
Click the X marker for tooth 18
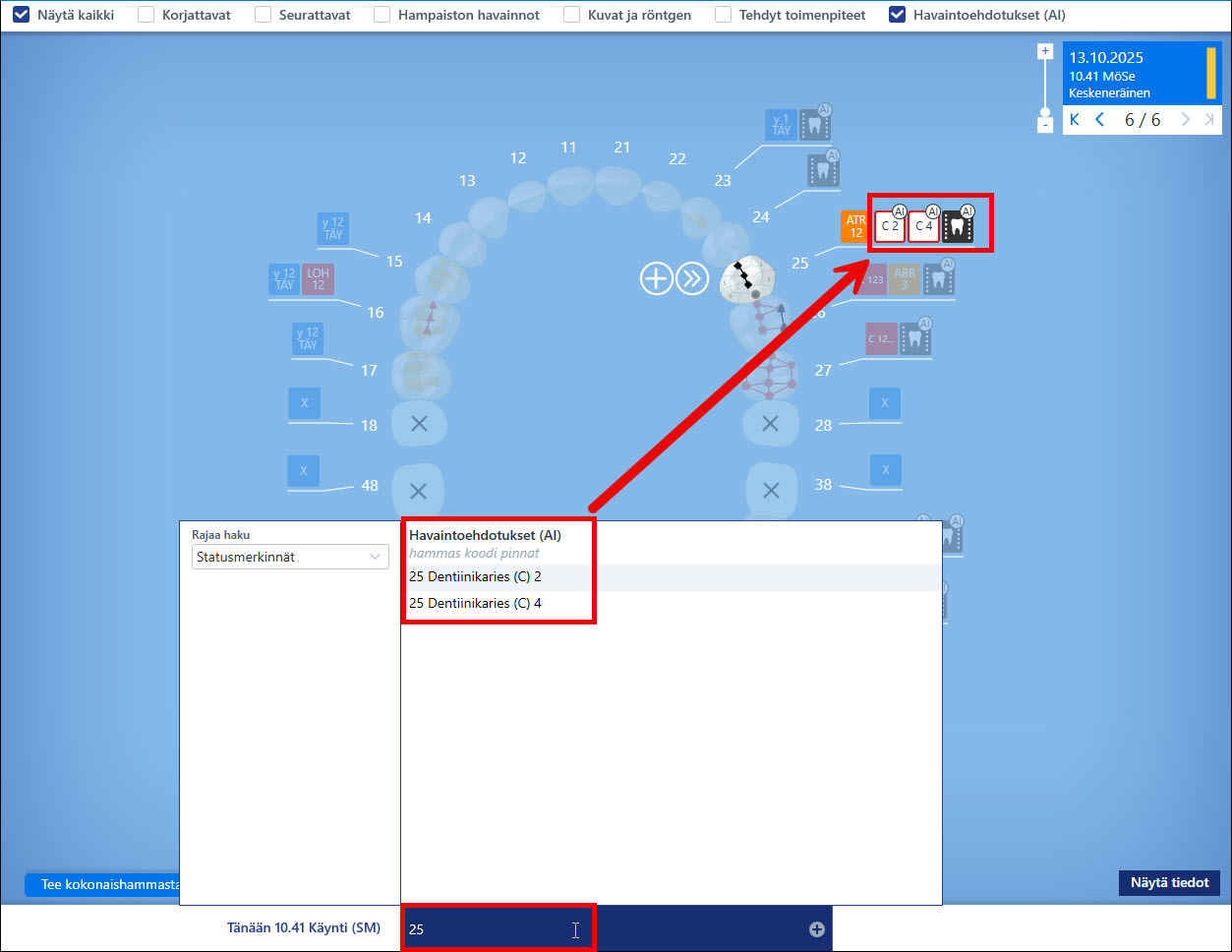point(304,403)
